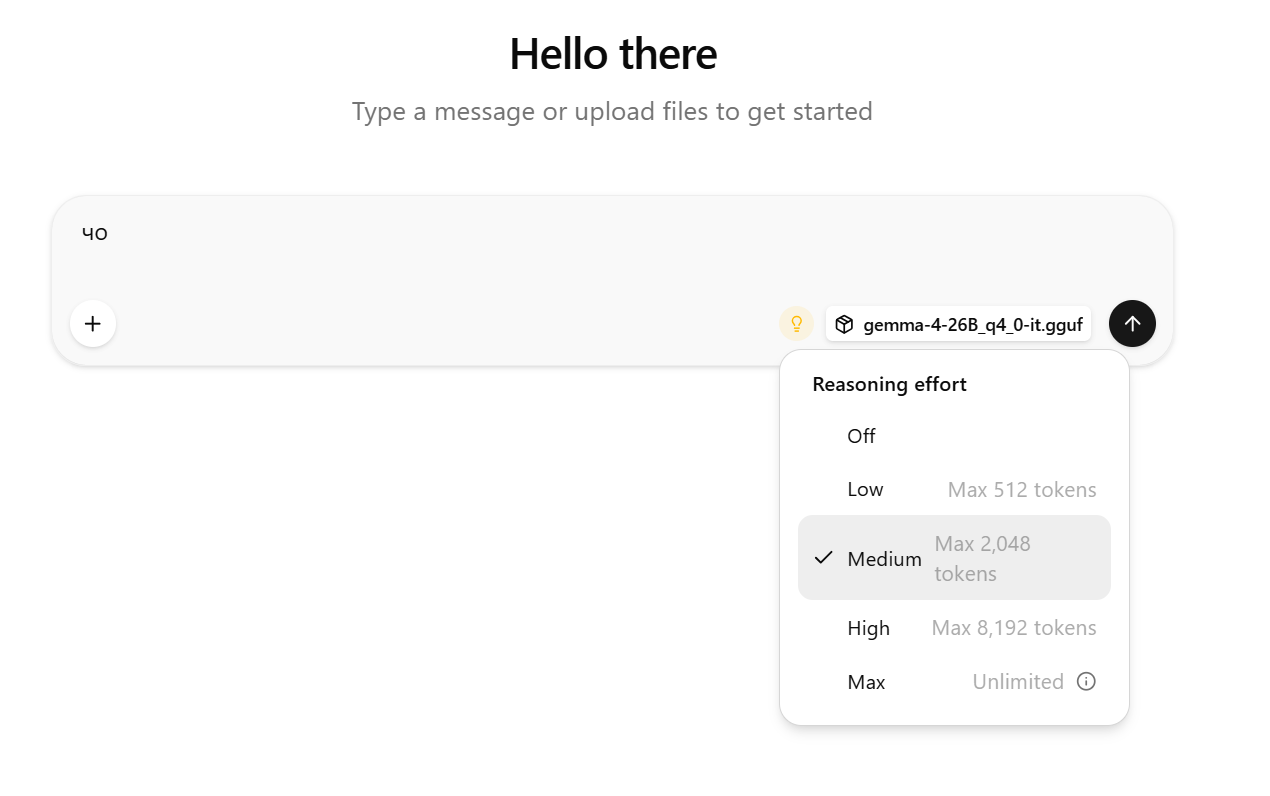Click the Hello there heading
The height and width of the screenshot is (796, 1270).
tap(613, 54)
